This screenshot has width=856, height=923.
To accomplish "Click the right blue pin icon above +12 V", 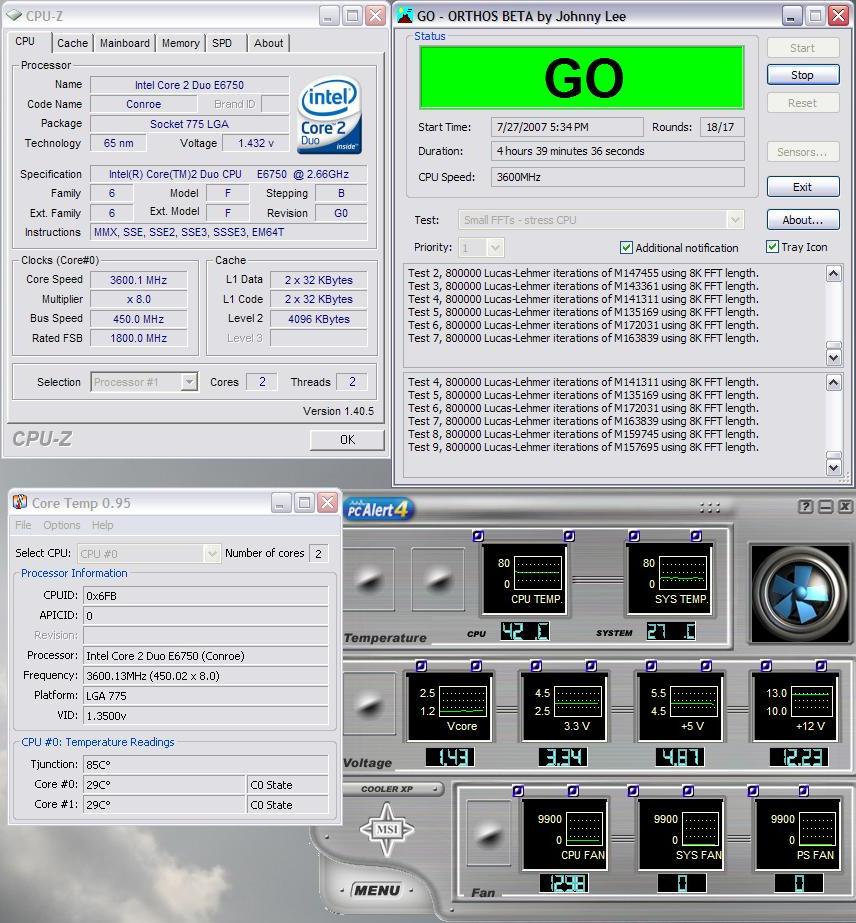I will [x=821, y=666].
